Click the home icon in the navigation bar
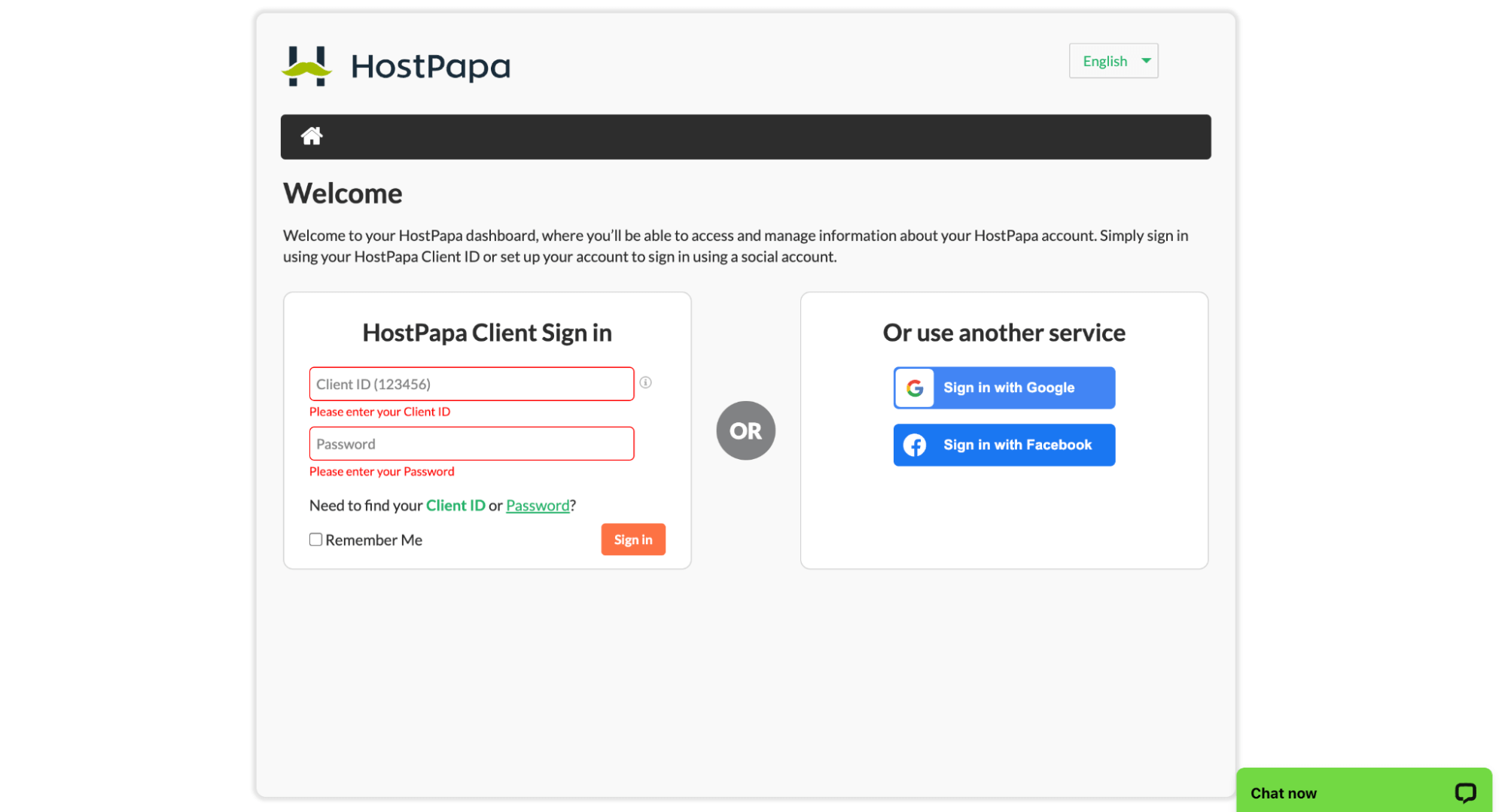 tap(311, 136)
